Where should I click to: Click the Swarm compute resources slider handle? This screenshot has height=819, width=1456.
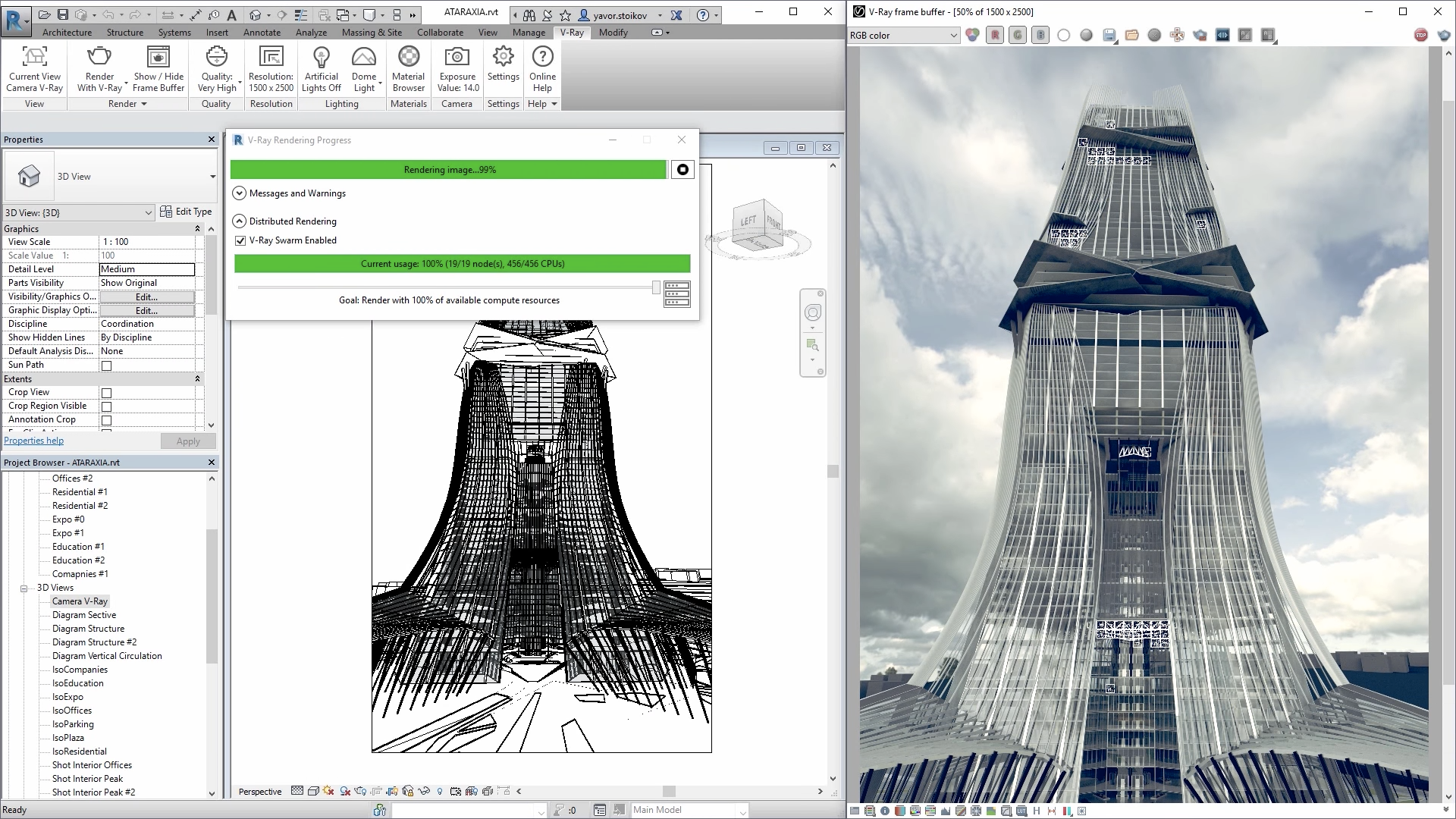tap(656, 287)
